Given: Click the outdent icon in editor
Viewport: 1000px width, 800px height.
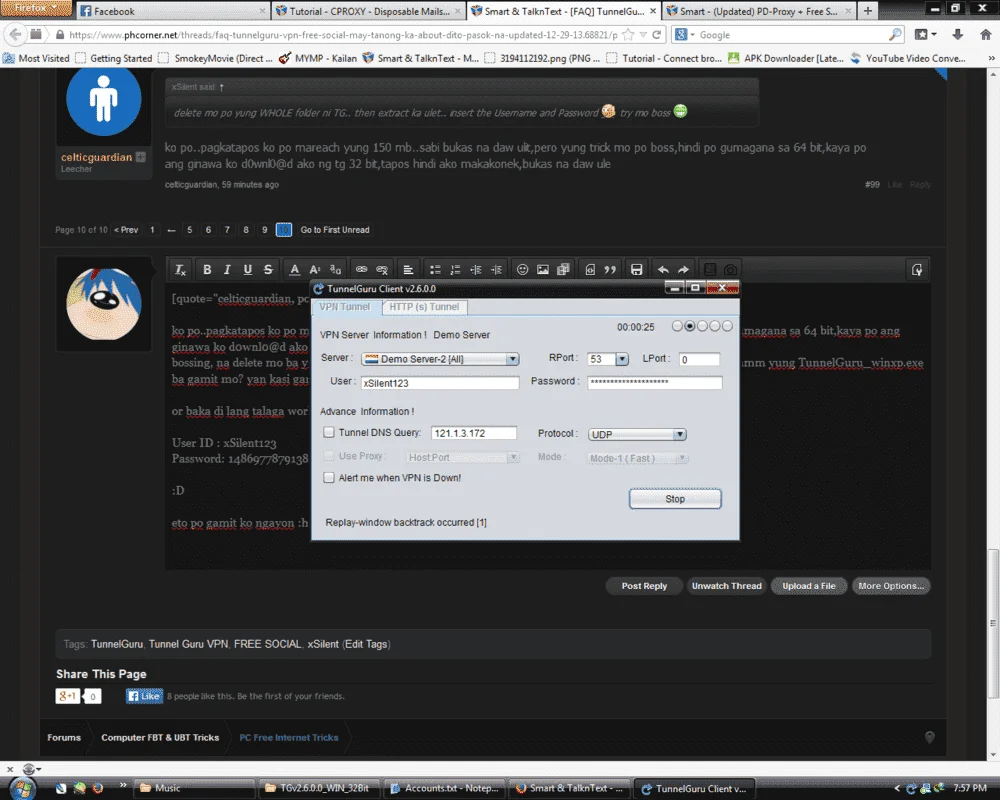Looking at the screenshot, I should pyautogui.click(x=476, y=270).
